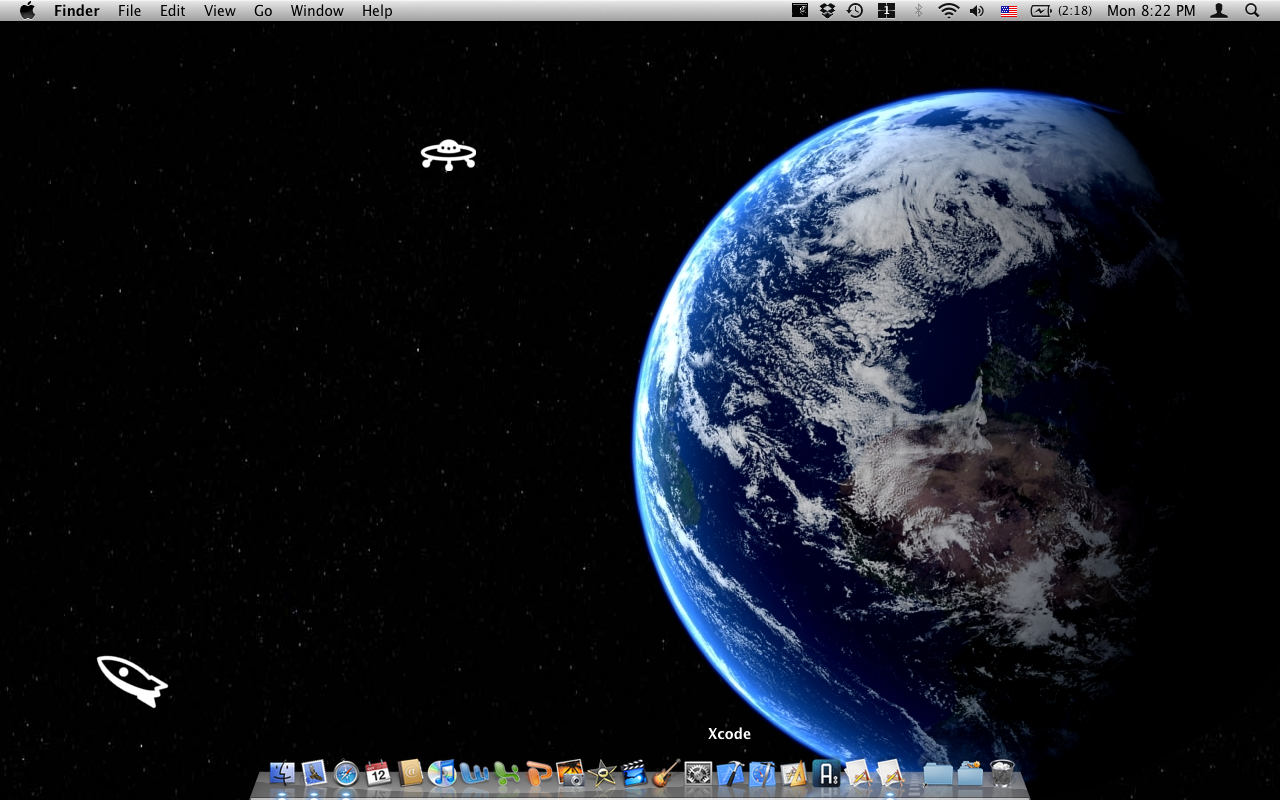Screen dimensions: 1280x800
Task: Open the Apple menu
Action: 27,11
